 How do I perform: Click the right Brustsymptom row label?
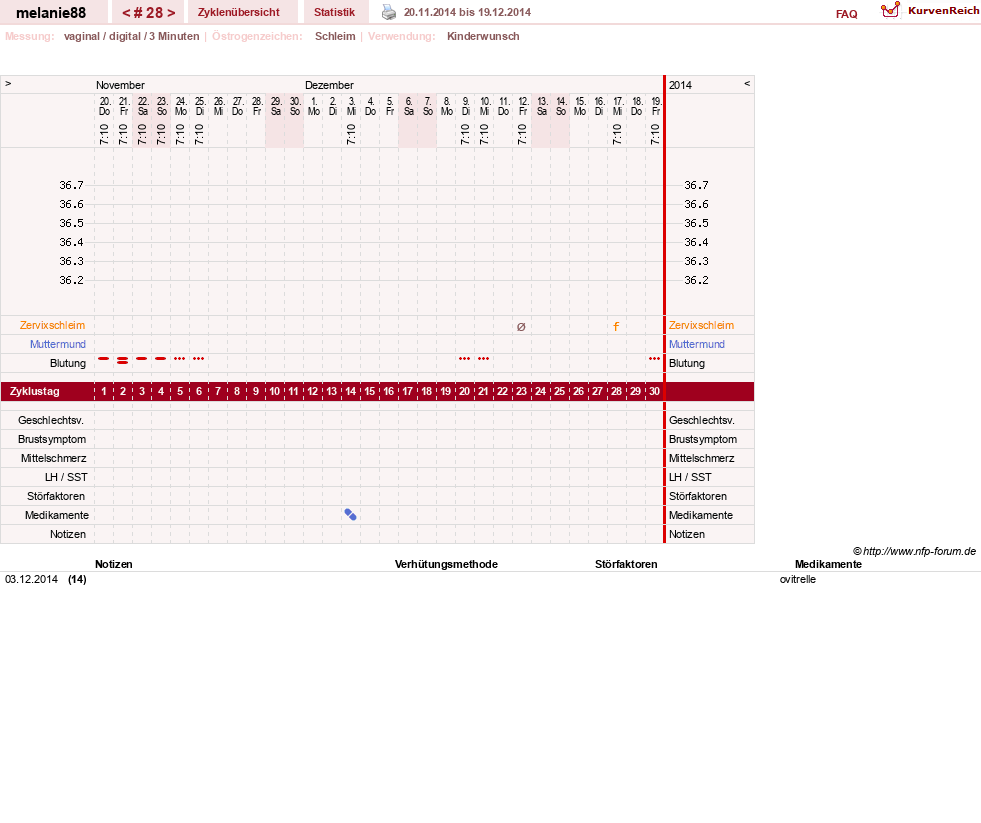click(x=703, y=439)
